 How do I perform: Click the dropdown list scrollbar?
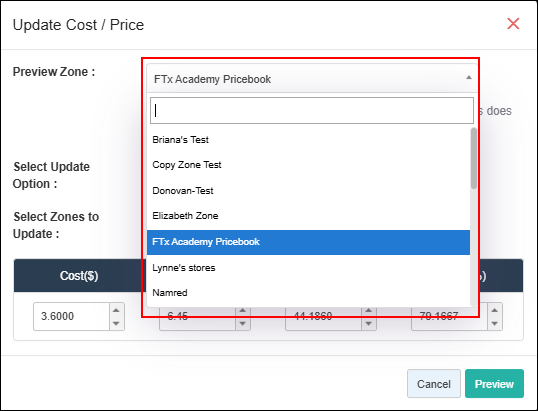click(473, 158)
